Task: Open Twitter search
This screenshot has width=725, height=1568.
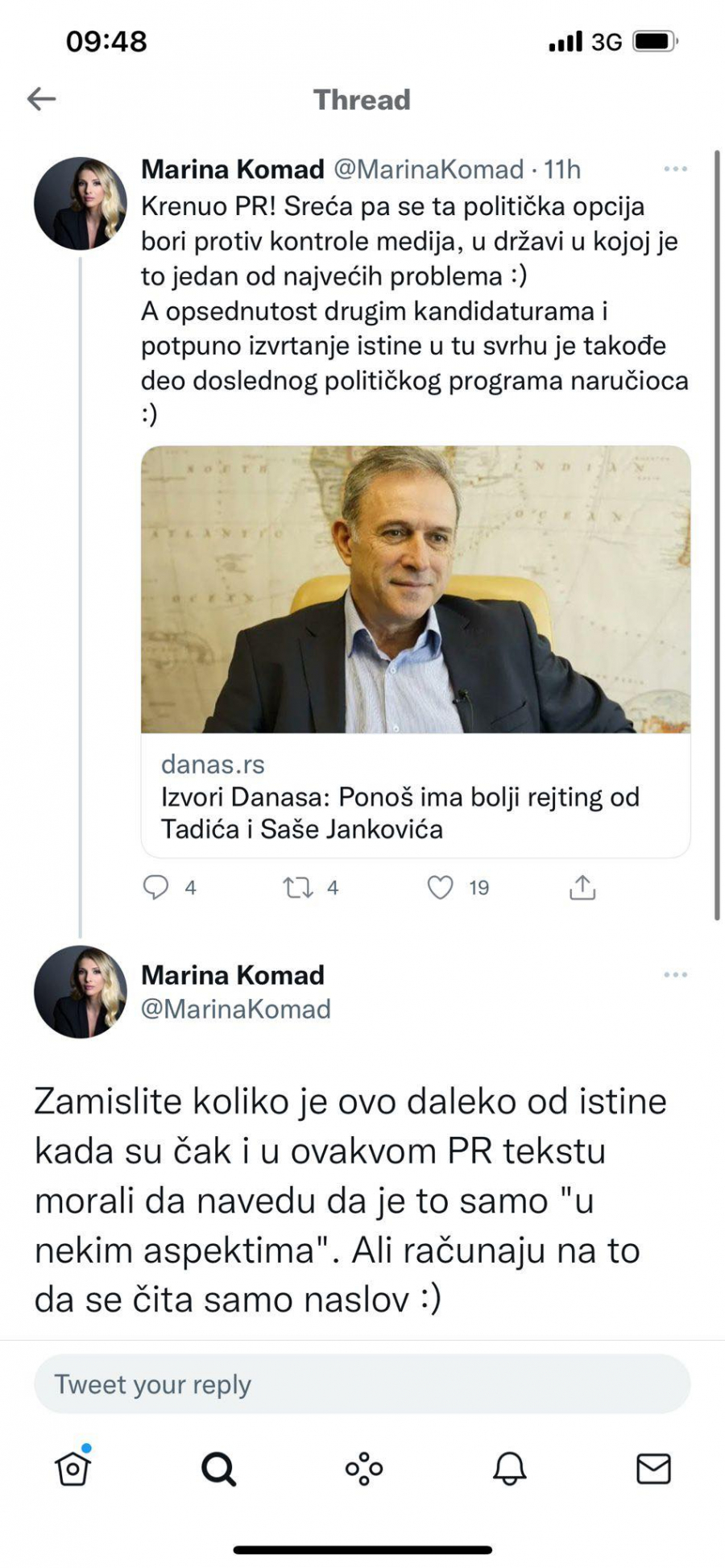Action: pos(217,1469)
